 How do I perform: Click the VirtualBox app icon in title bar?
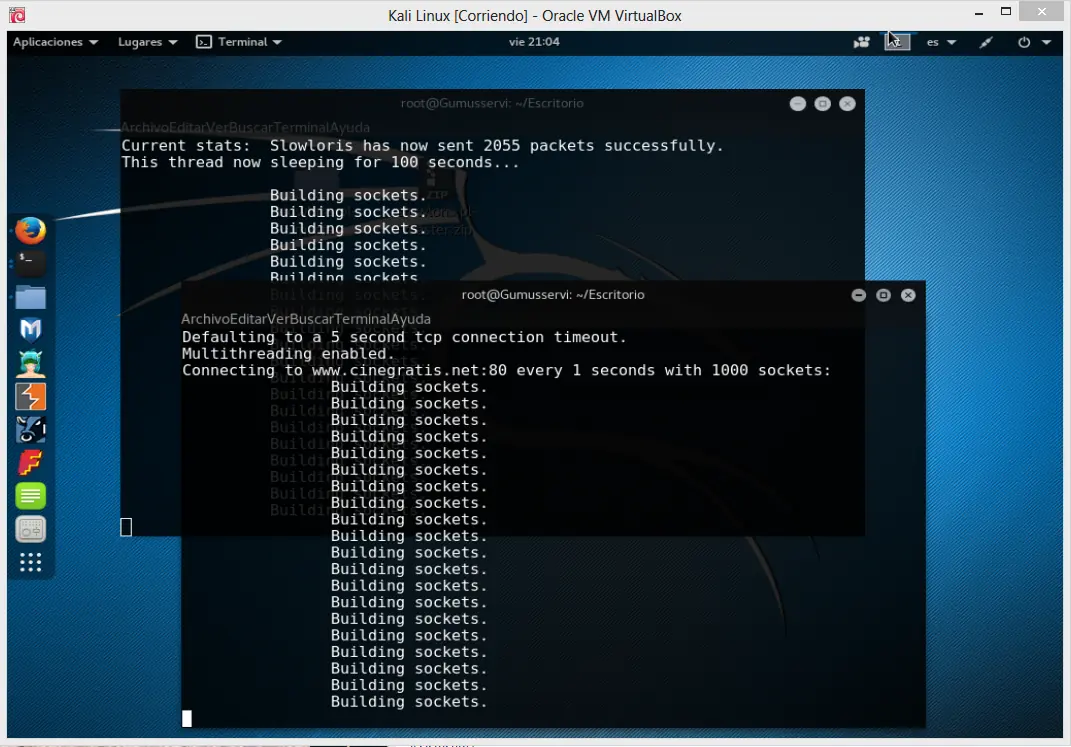click(x=17, y=15)
